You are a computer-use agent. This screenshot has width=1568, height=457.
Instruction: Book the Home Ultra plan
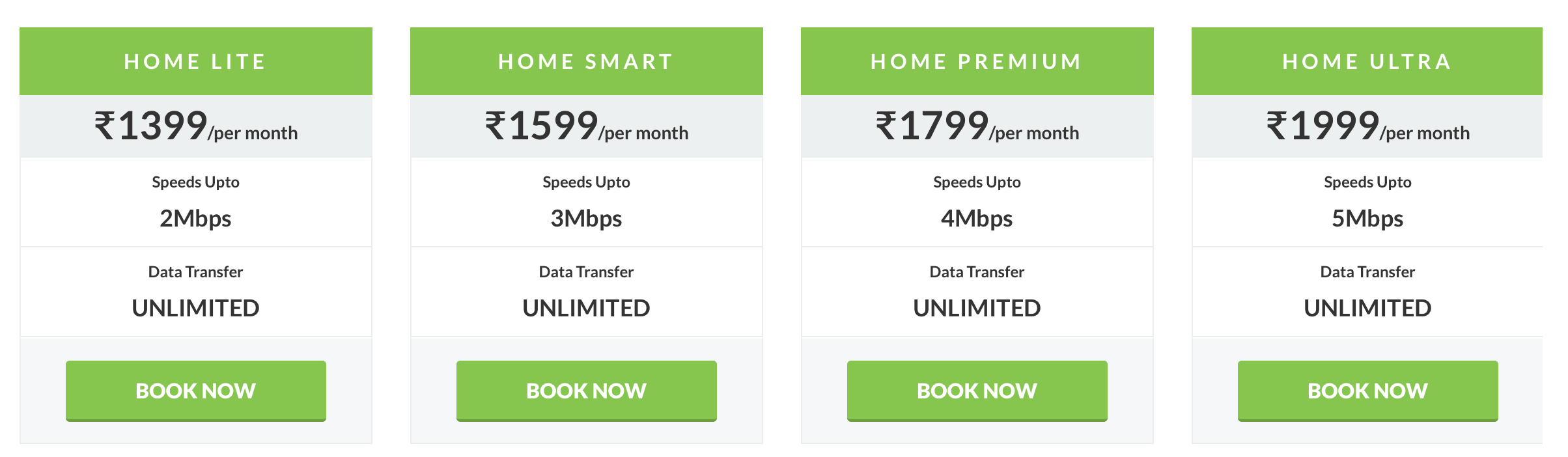[x=1367, y=391]
